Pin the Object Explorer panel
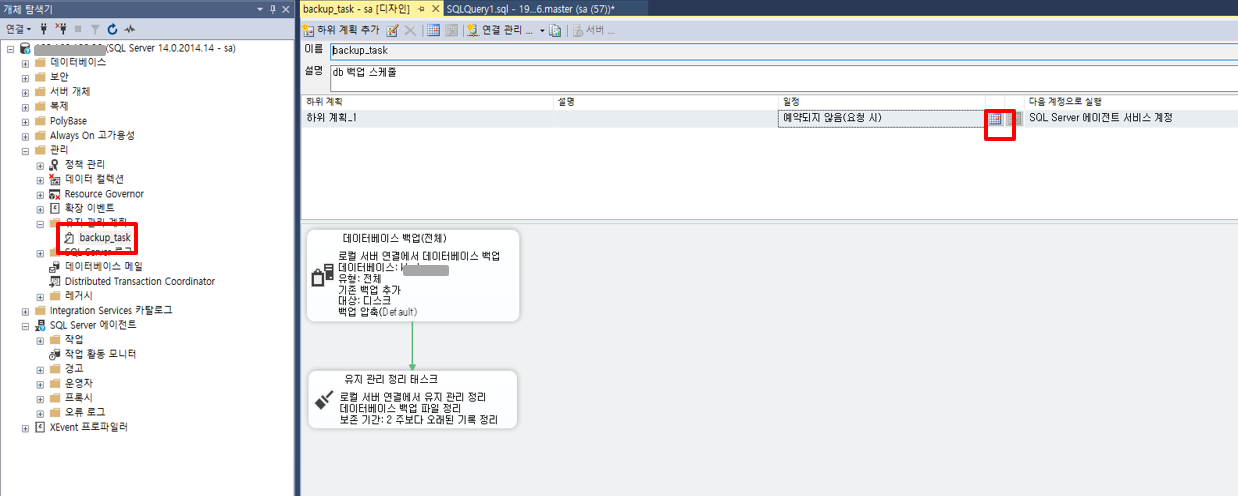 click(x=273, y=8)
